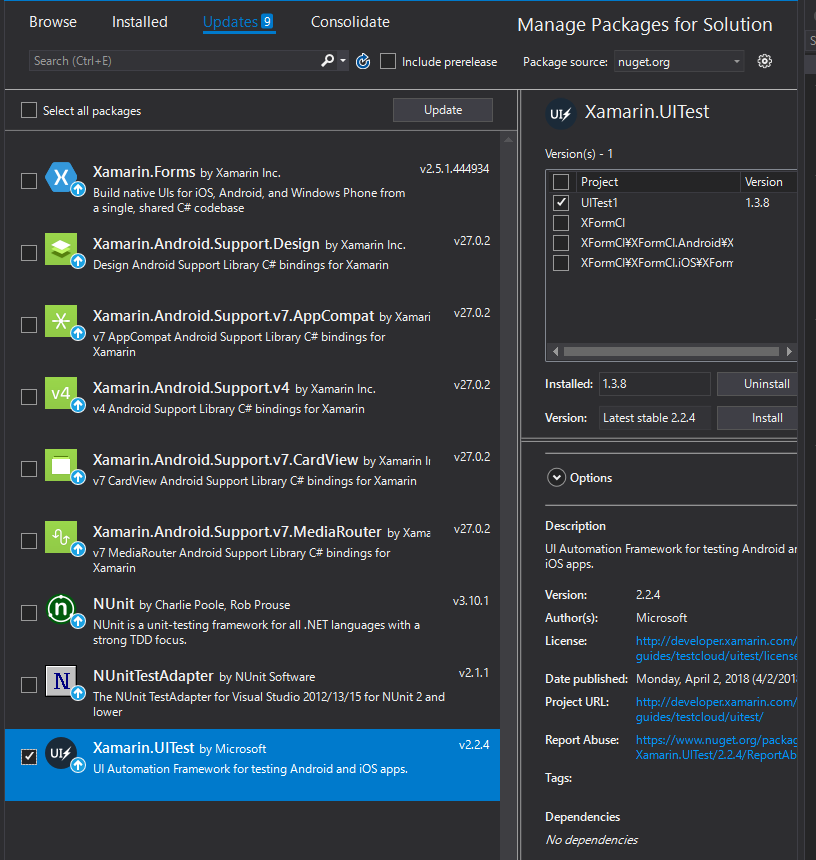Click the v7.MediaRouter package icon
This screenshot has height=860, width=816.
[61, 537]
